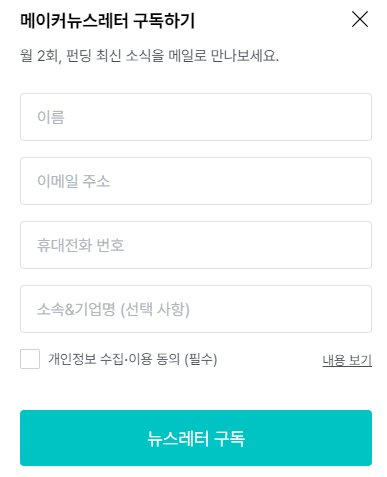Focus the 이름 input field
Screen dimensions: 387x477
196,117
